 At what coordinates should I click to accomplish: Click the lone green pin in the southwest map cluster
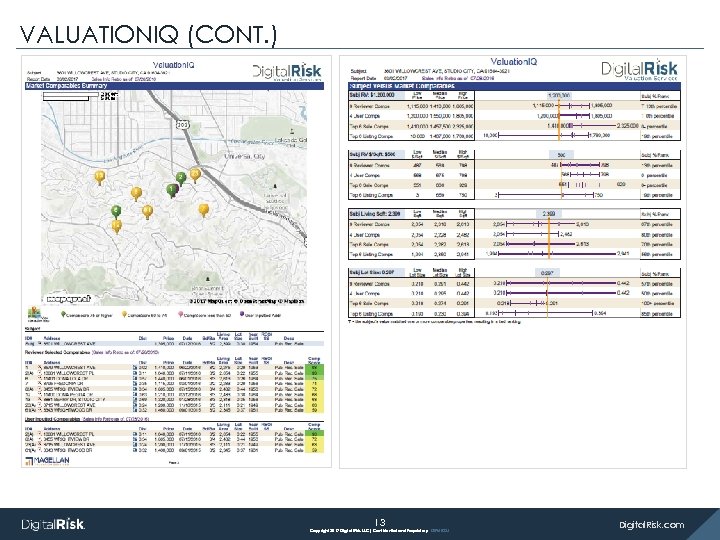pyautogui.click(x=117, y=211)
